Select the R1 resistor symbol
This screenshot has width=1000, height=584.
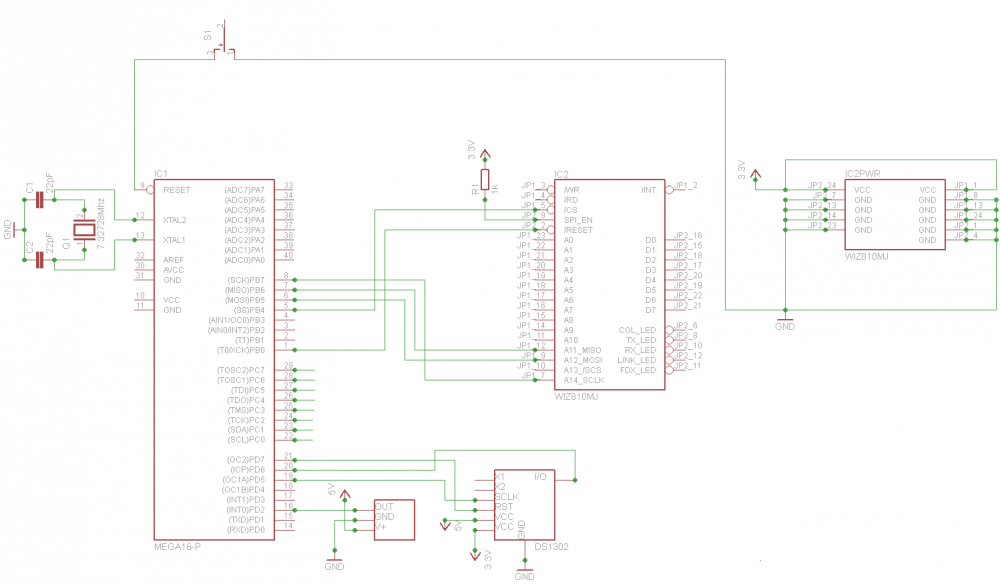(x=485, y=180)
